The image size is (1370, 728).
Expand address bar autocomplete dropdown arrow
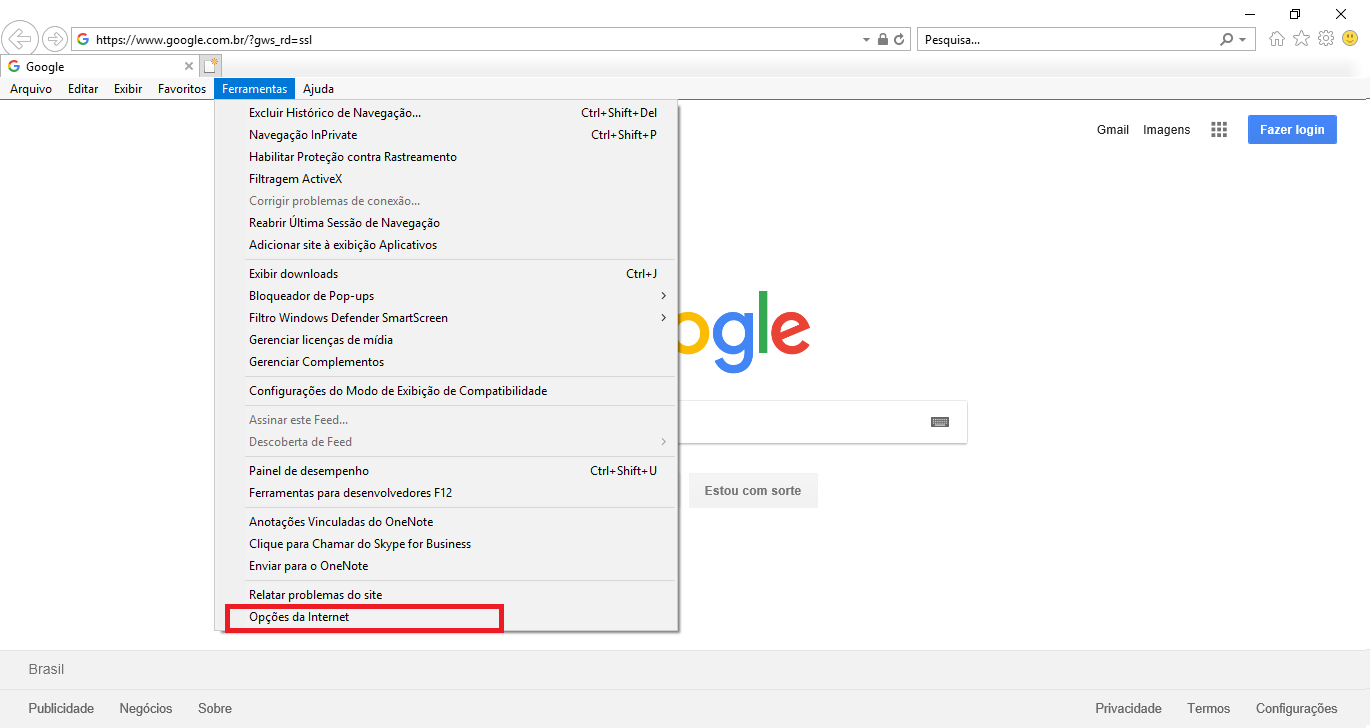click(866, 40)
